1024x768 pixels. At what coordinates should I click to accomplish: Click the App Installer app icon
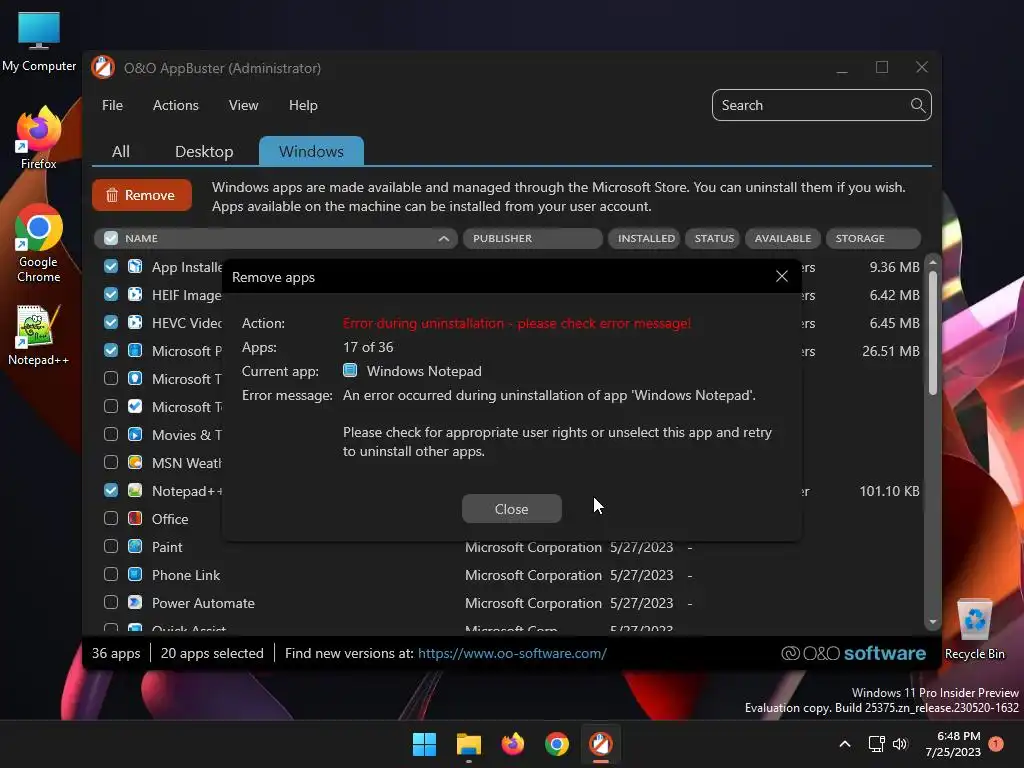point(135,266)
